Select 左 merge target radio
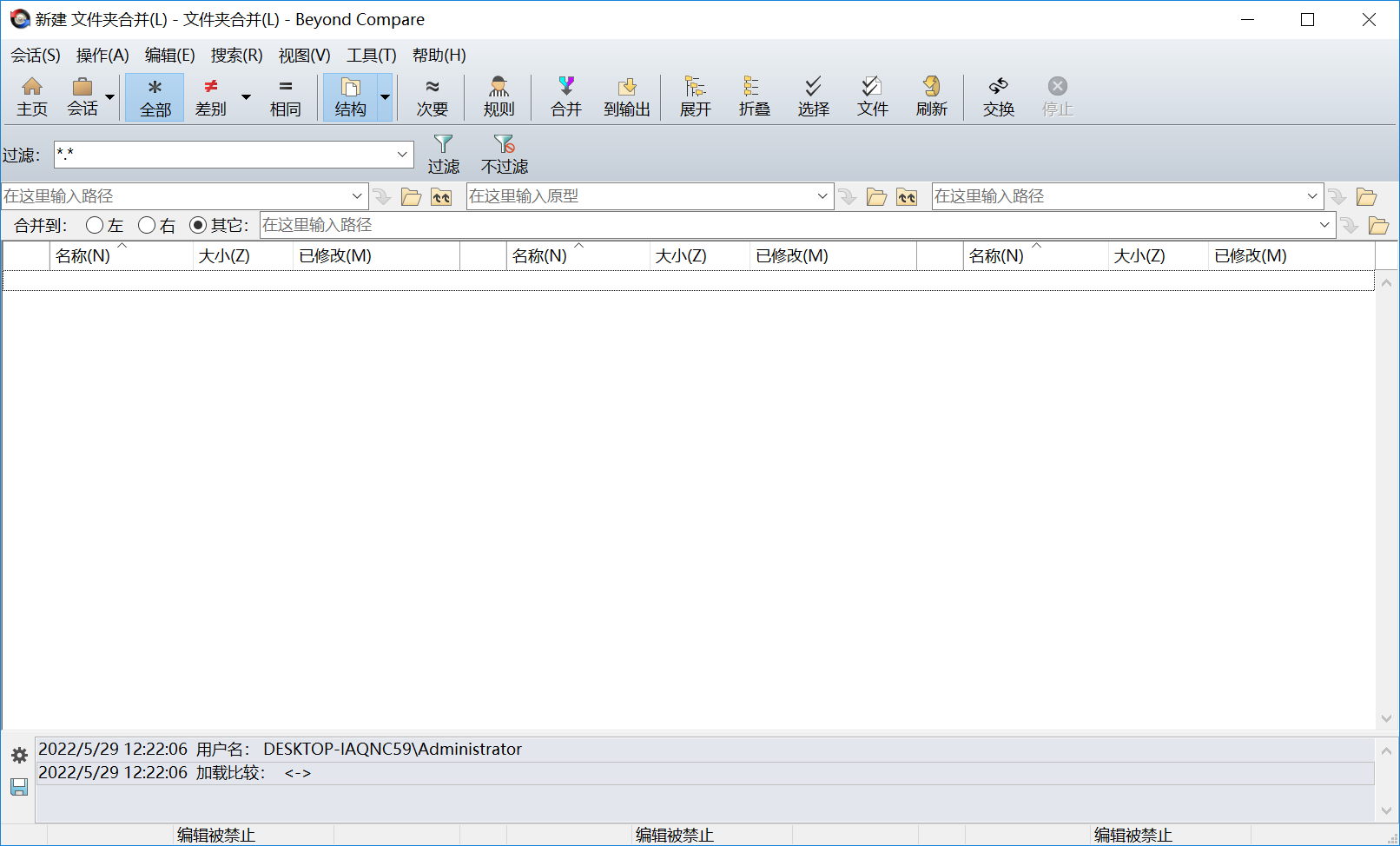Image resolution: width=1400 pixels, height=846 pixels. 104,226
